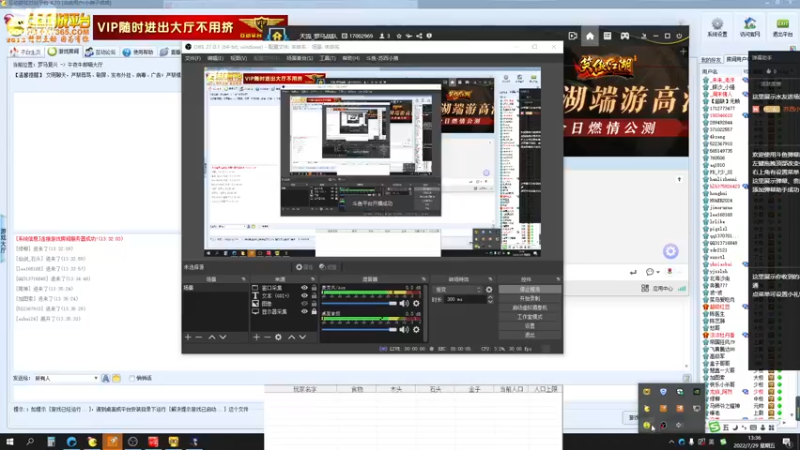This screenshot has width=800, height=450.
Task: Open OBS Scene Collection menu
Action: click(x=299, y=59)
